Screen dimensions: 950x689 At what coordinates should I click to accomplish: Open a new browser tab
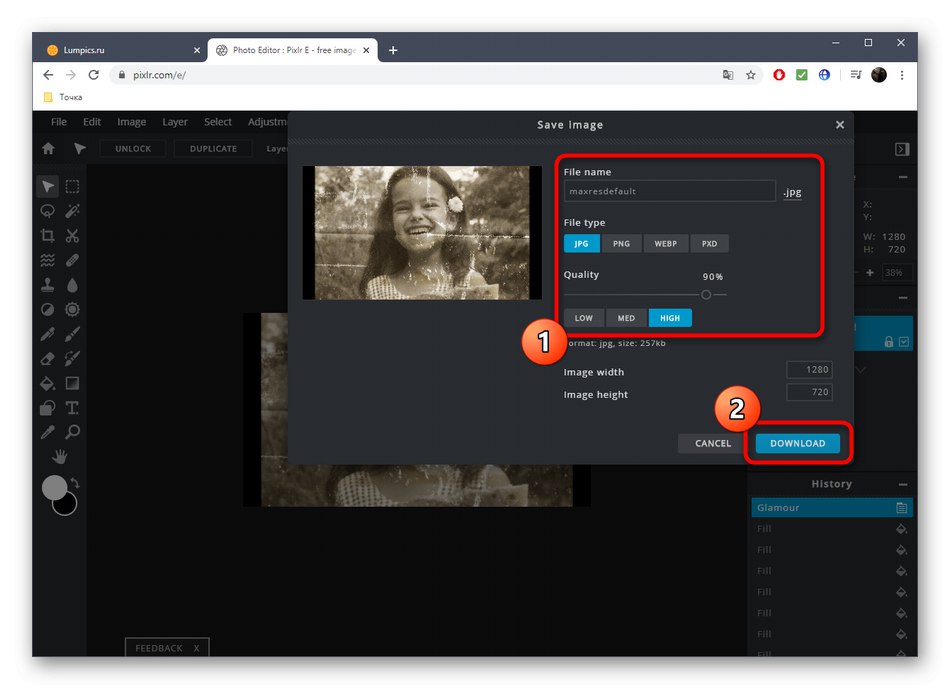(x=393, y=50)
